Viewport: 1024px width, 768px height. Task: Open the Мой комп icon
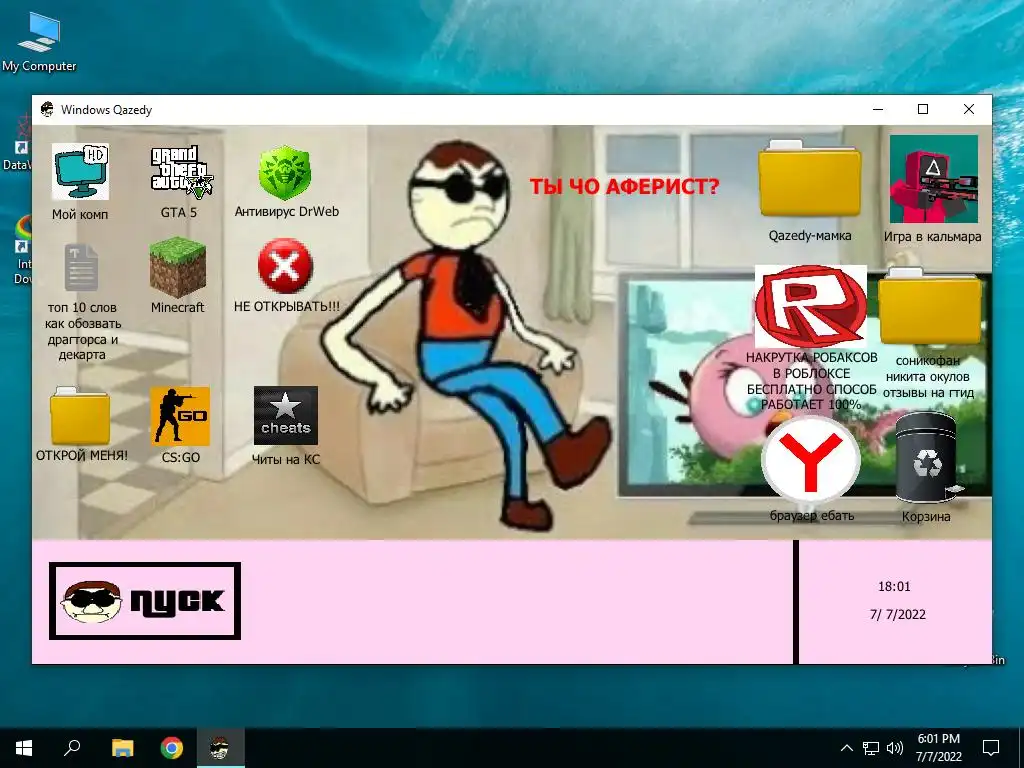pos(80,172)
